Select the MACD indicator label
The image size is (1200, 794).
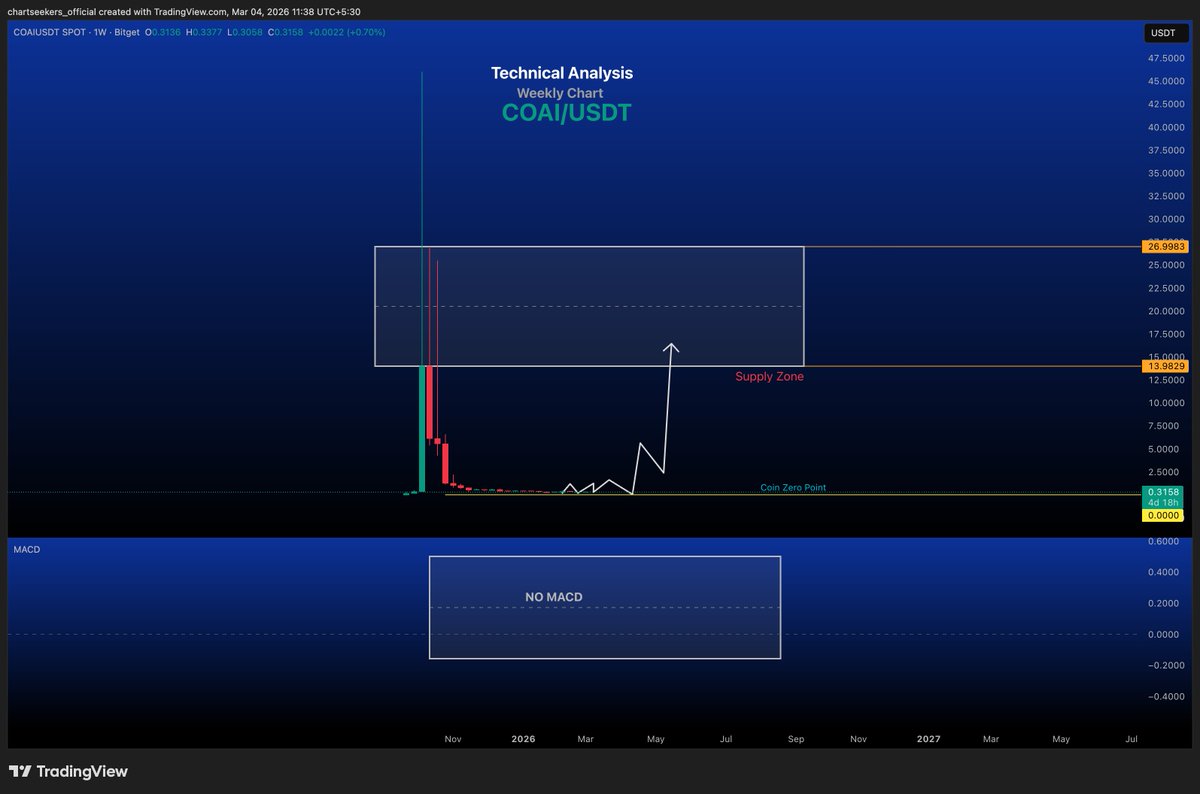coord(25,549)
